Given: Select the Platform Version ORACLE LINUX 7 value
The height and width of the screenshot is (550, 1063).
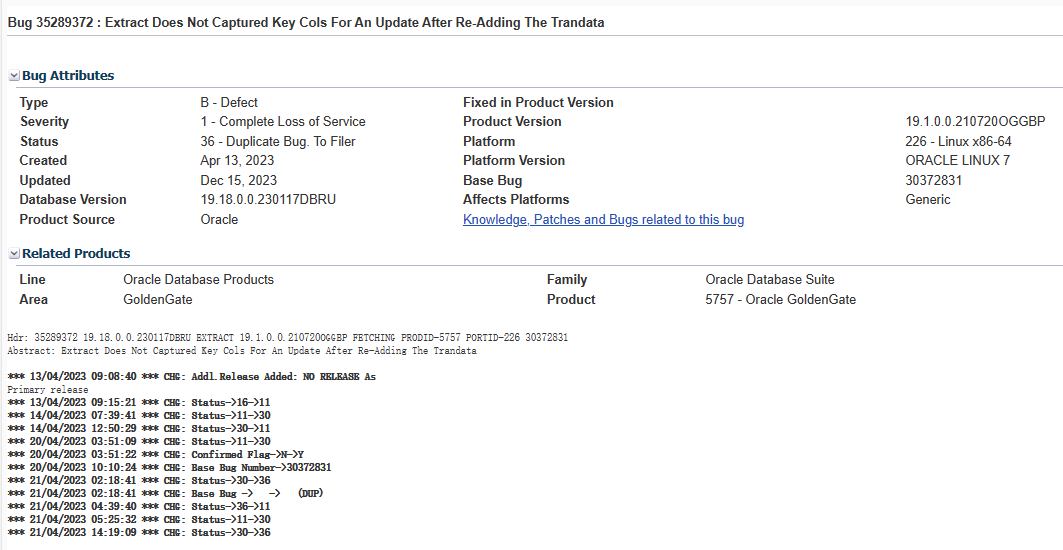Looking at the screenshot, I should [x=957, y=160].
